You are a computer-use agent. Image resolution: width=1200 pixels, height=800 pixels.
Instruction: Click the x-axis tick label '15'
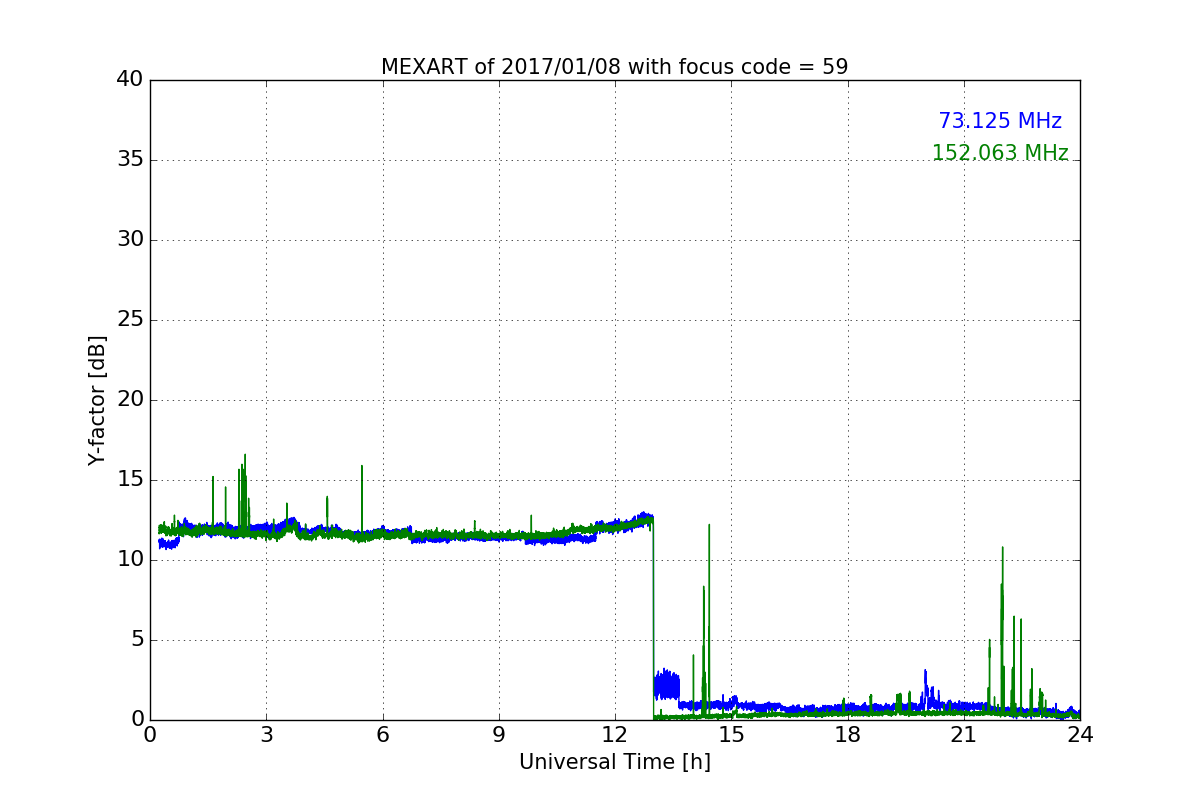pos(731,735)
